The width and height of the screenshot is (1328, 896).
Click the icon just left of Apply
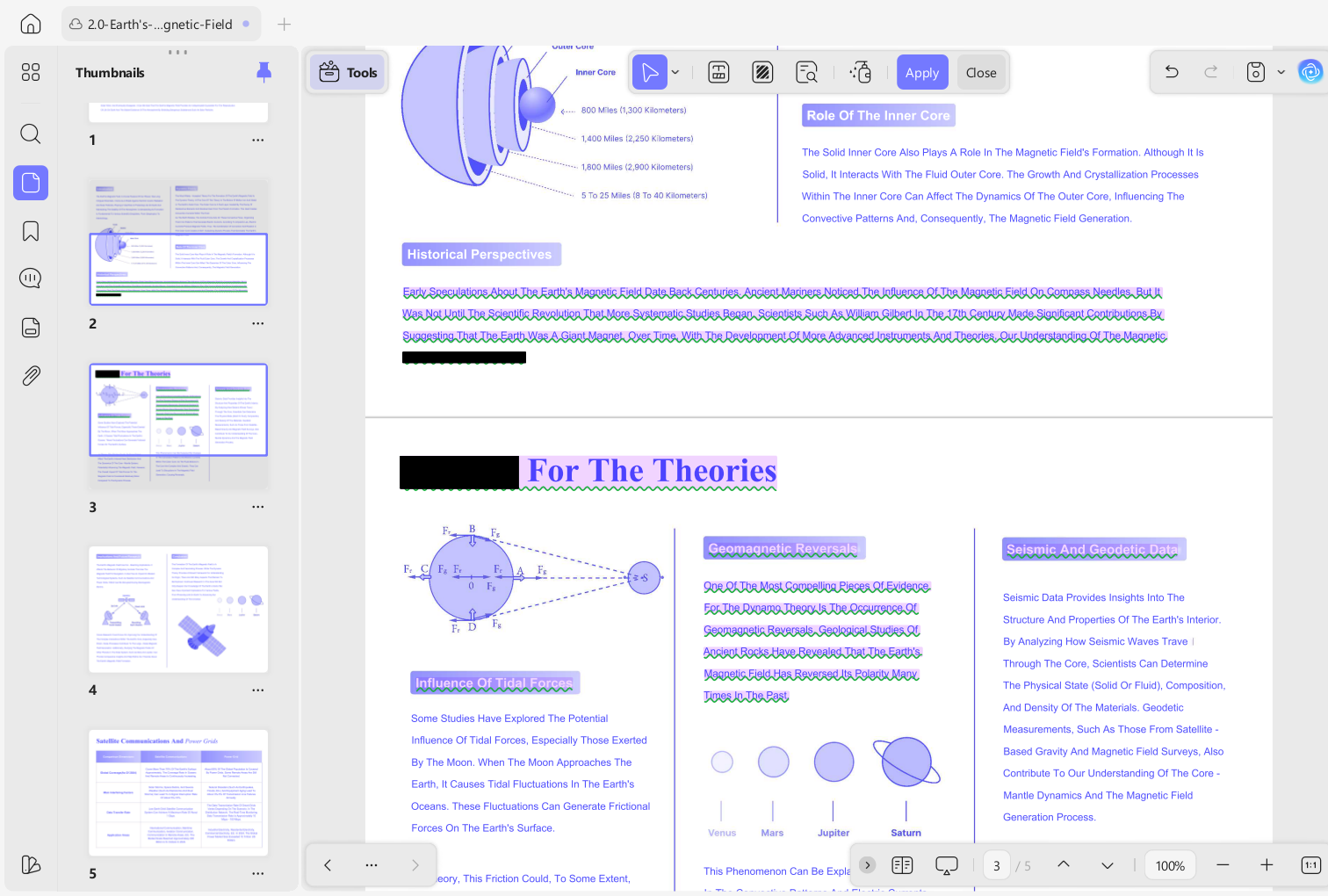[x=861, y=72]
